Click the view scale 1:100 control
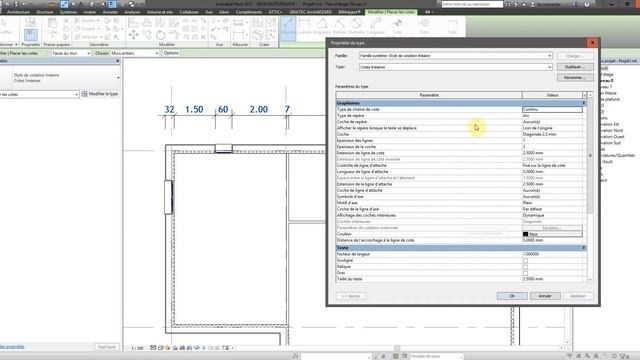640x360 pixels. pyautogui.click(x=138, y=348)
